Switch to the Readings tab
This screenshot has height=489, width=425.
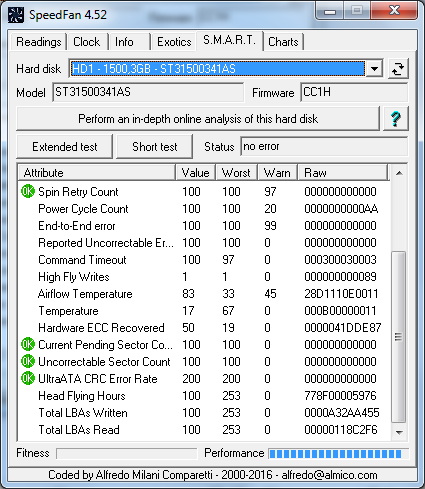pyautogui.click(x=39, y=42)
